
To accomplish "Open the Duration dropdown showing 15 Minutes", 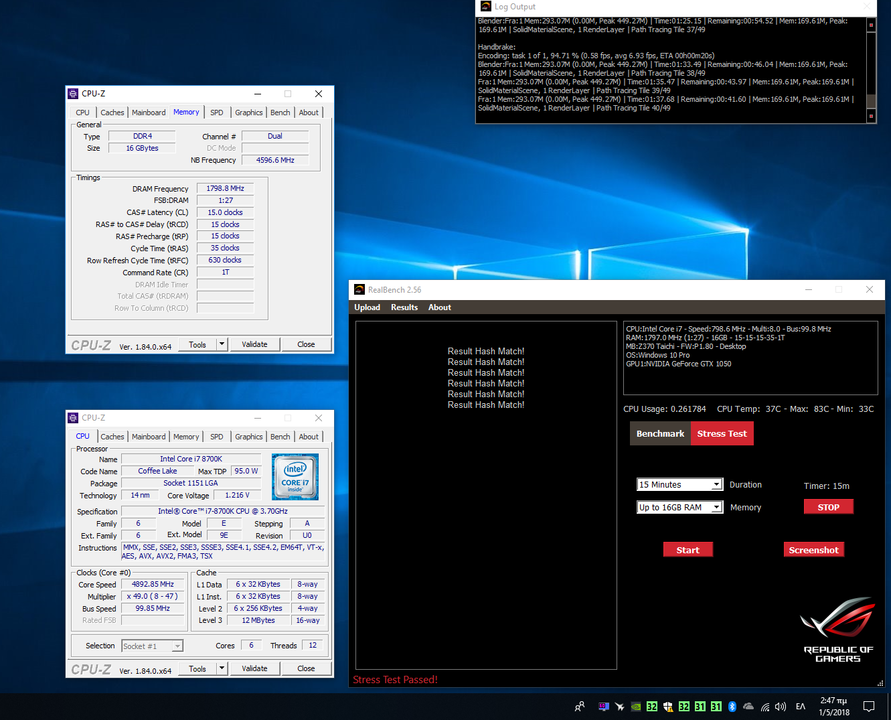I will [680, 485].
